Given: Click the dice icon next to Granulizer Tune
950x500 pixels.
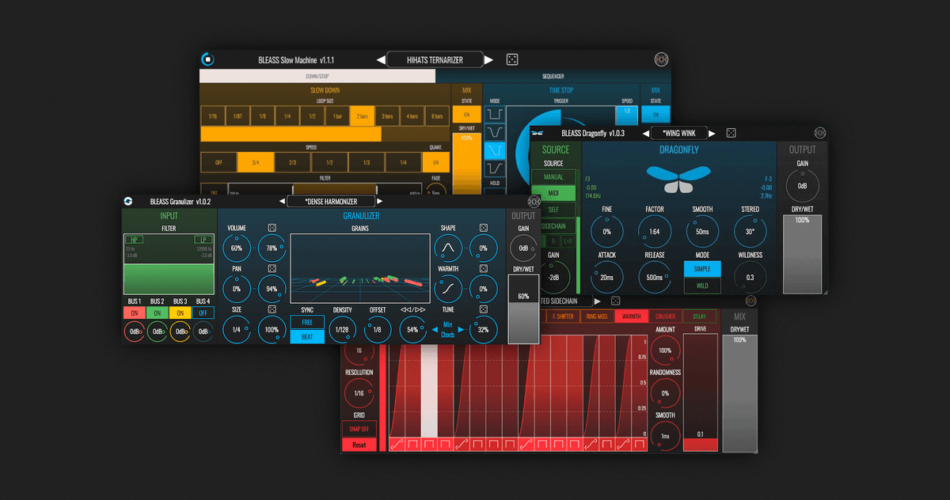Looking at the screenshot, I should pyautogui.click(x=483, y=310).
